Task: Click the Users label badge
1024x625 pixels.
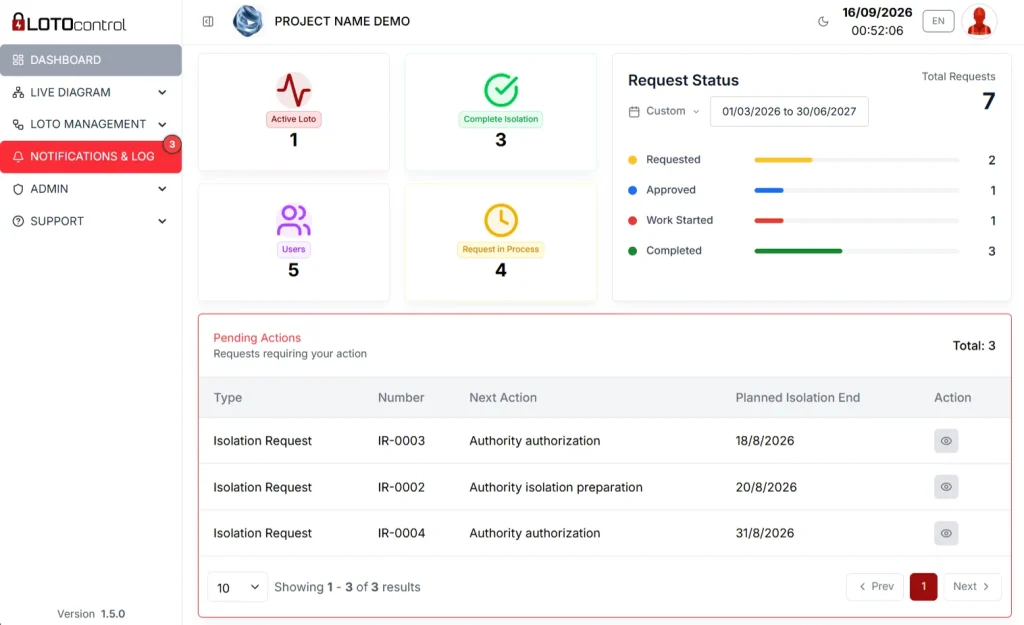Action: click(x=293, y=249)
